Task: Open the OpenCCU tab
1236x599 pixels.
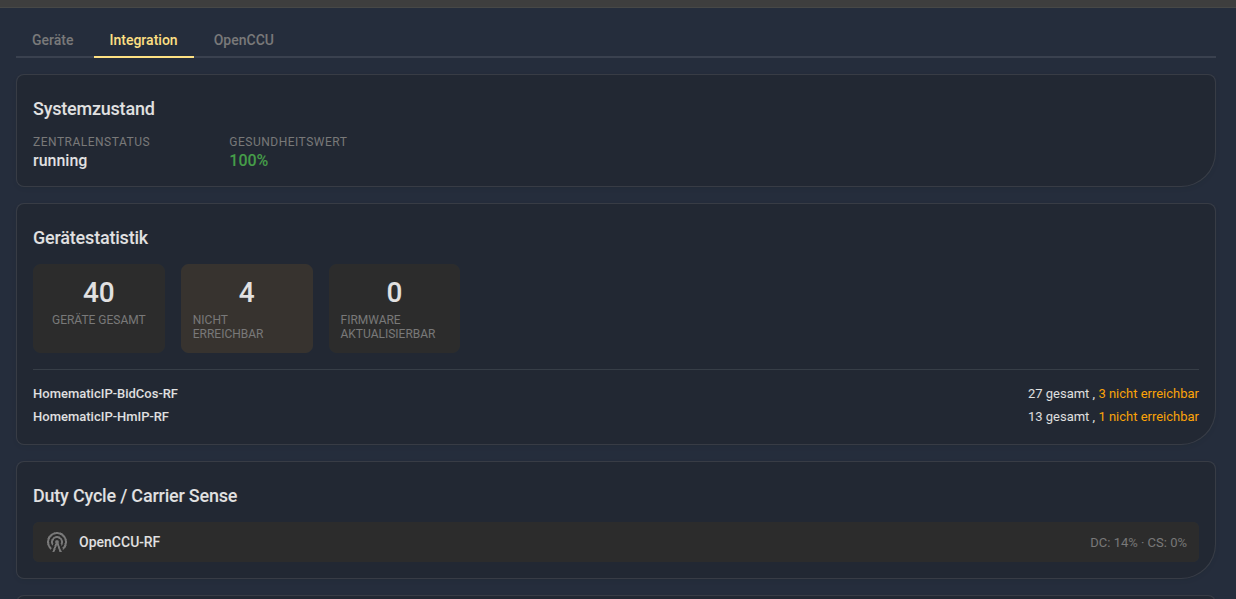Action: [243, 40]
